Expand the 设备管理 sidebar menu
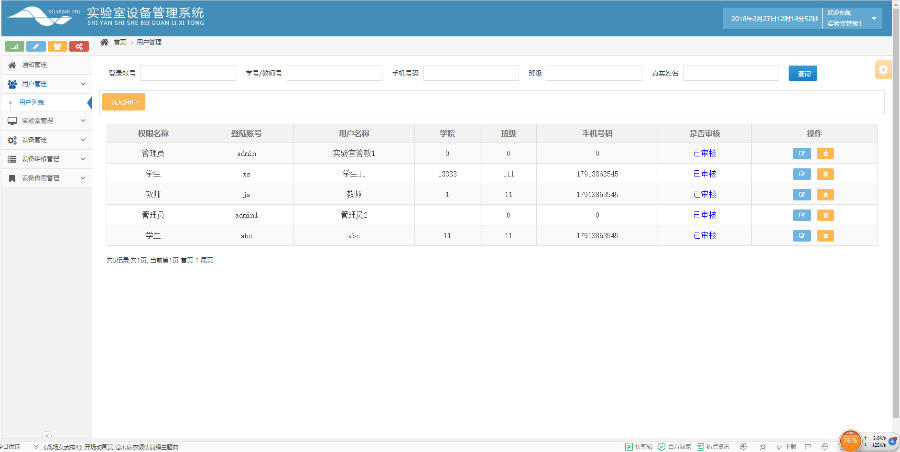 pos(45,139)
